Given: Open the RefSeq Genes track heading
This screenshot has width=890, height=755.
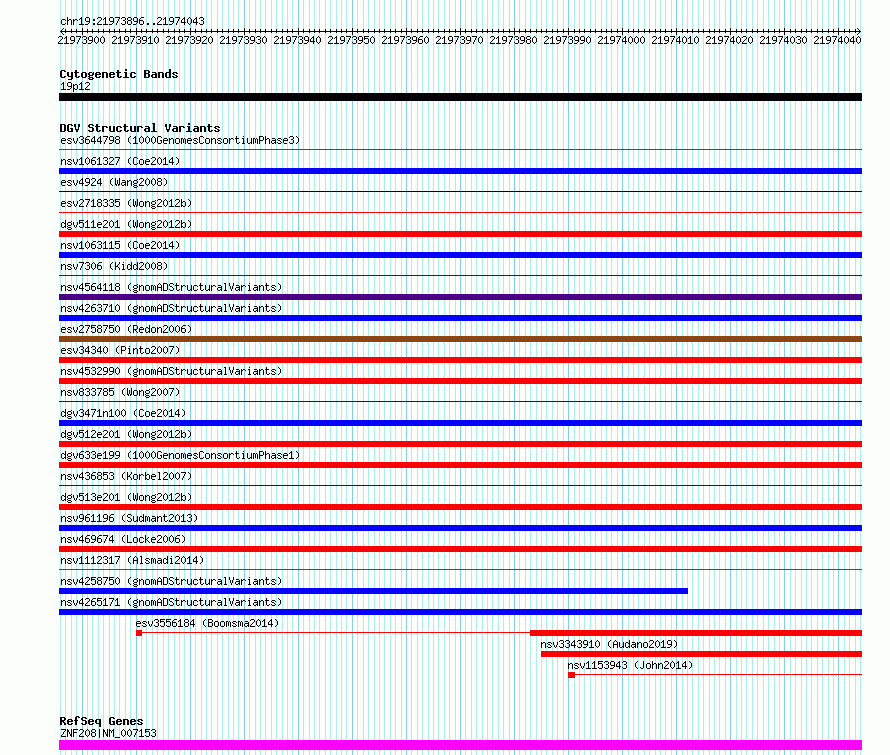Looking at the screenshot, I should tap(101, 721).
